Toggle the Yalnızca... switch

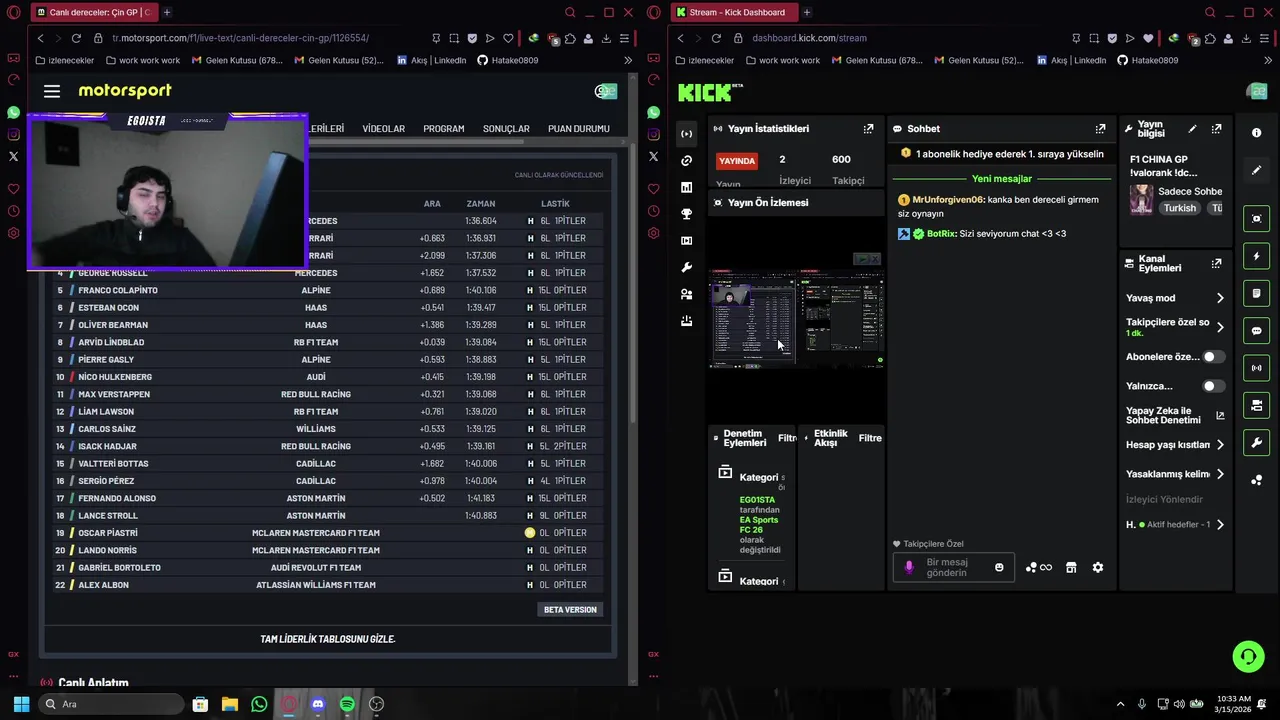coord(1213,386)
